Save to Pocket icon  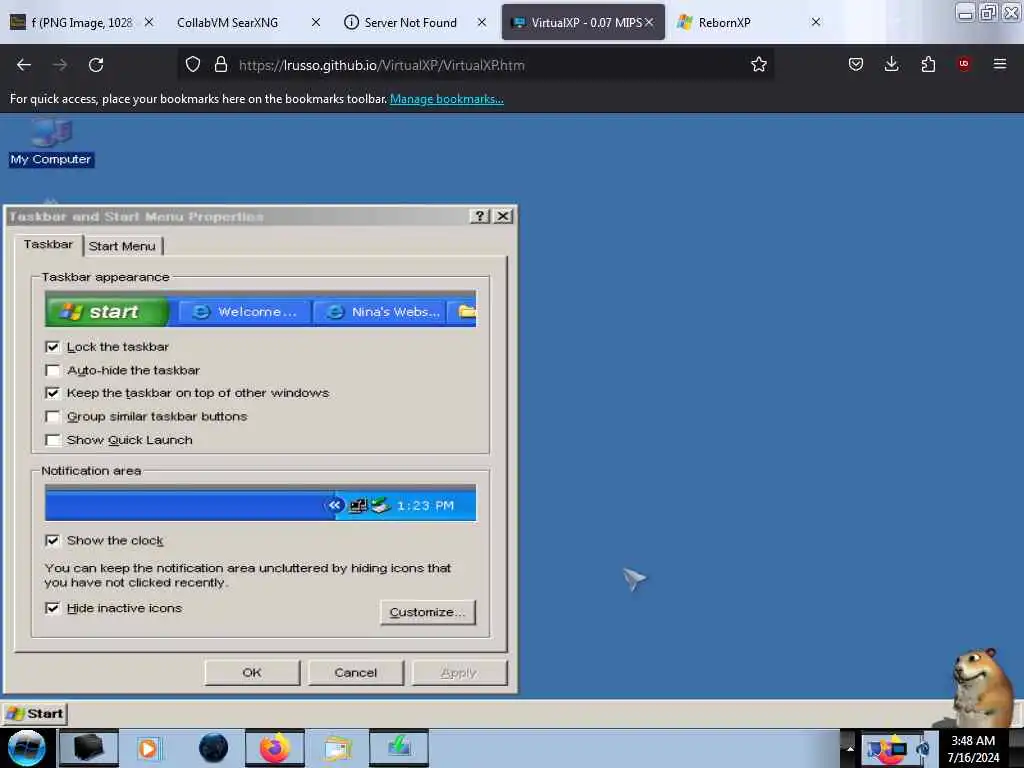coord(856,65)
